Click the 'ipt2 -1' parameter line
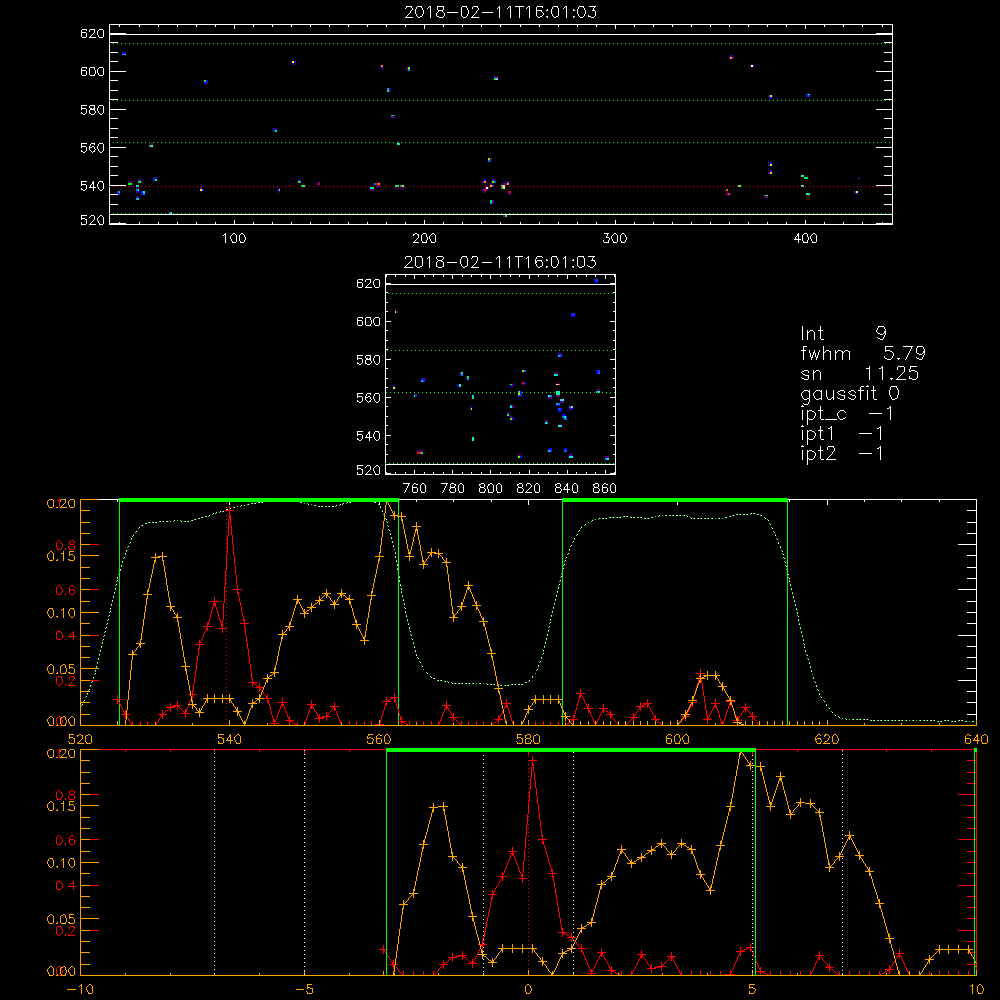The width and height of the screenshot is (1000, 1000). click(842, 453)
